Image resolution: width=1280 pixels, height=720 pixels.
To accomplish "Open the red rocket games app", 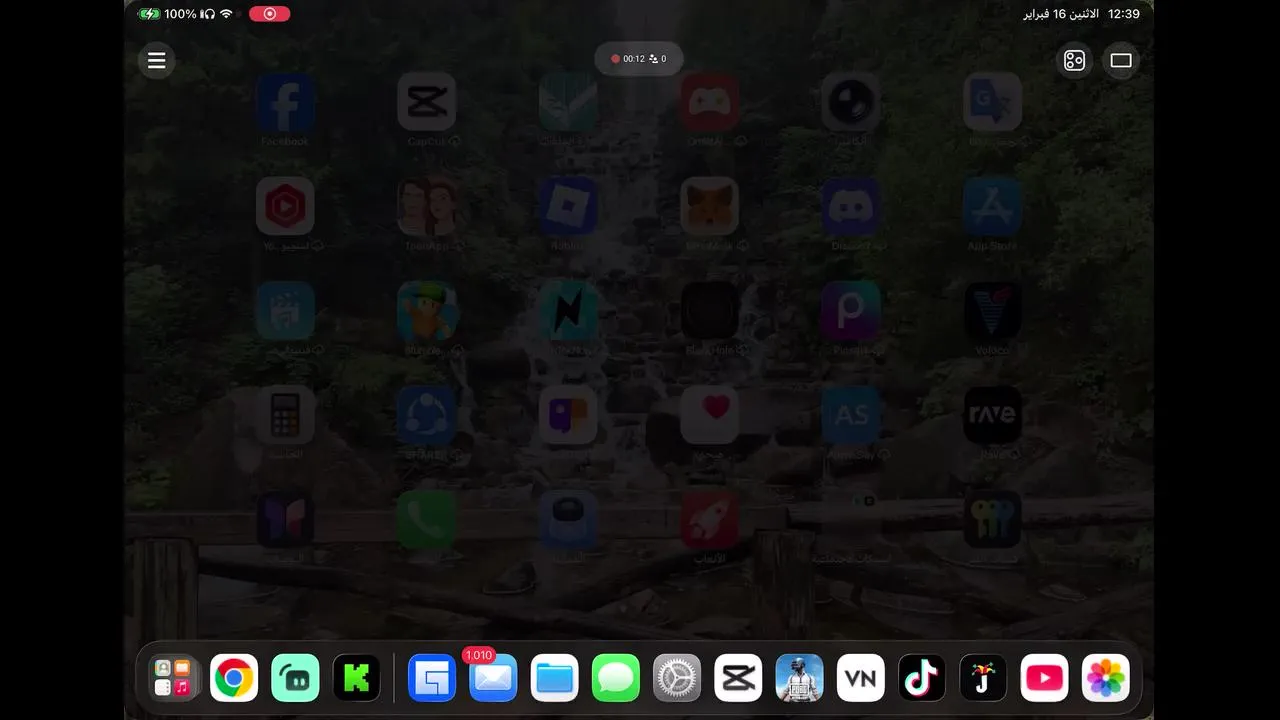I will tap(710, 519).
